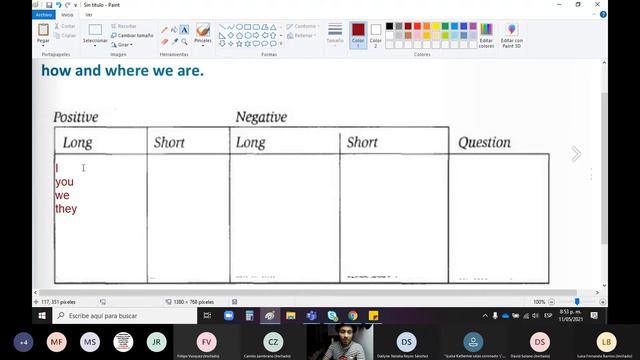Choose the triangle shape
This screenshot has width=640, height=360.
pyautogui.click(x=273, y=27)
